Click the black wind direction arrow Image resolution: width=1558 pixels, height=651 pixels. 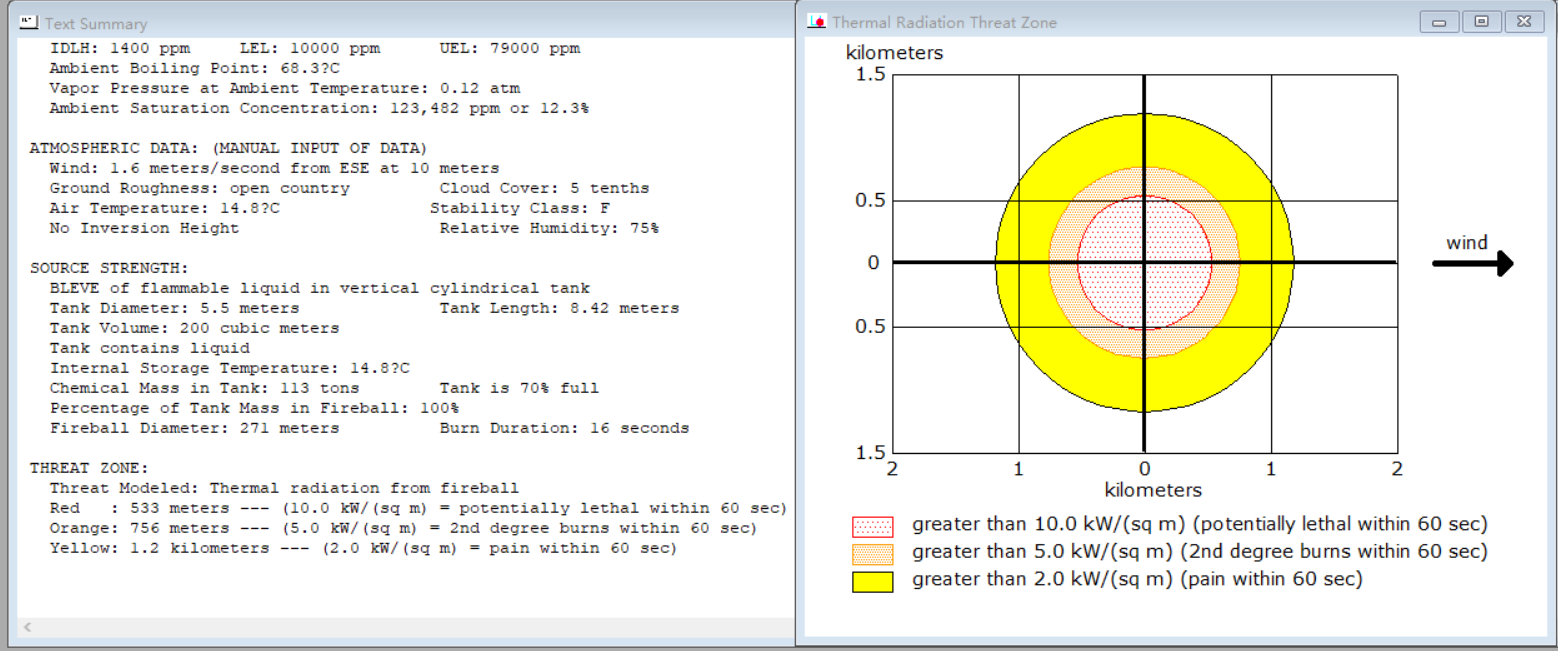(x=1473, y=263)
